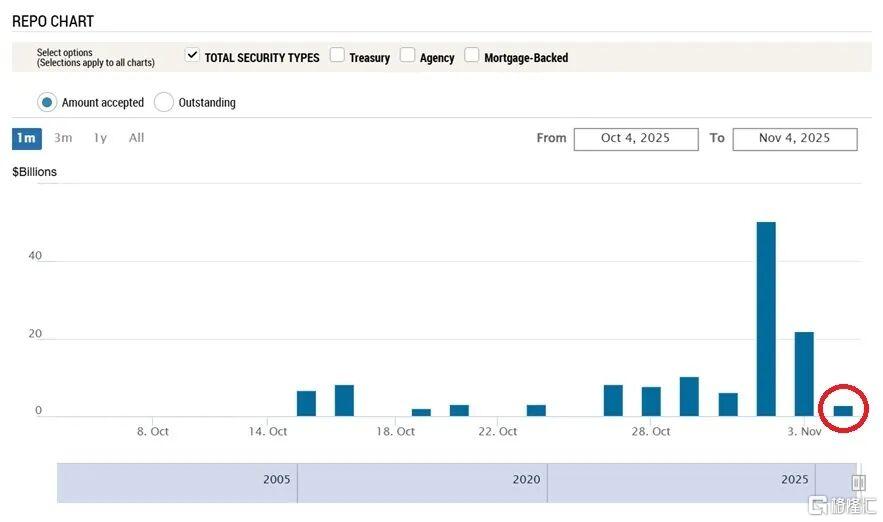Viewport: 883px width, 522px height.
Task: Tick the Mortgage-Backed checkbox
Action: (x=472, y=56)
